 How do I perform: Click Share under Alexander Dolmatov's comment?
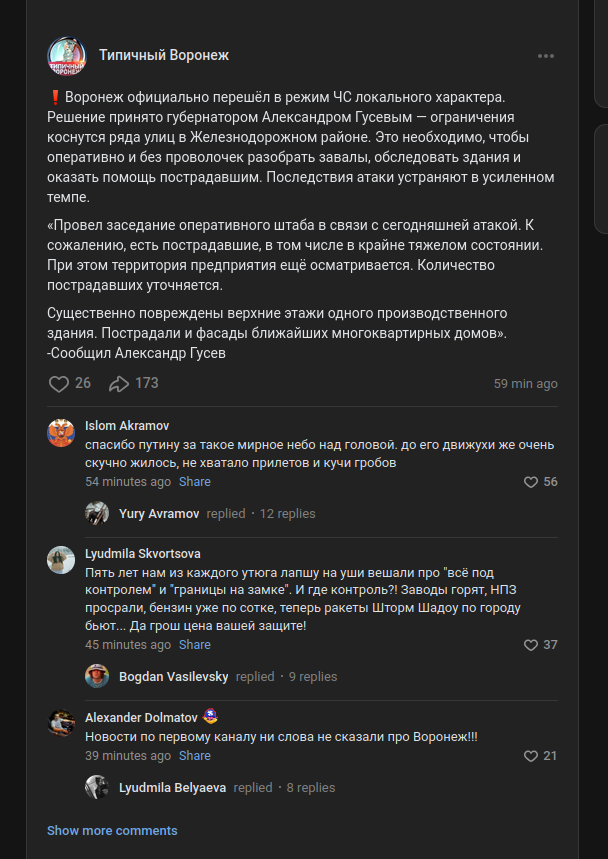pos(194,756)
